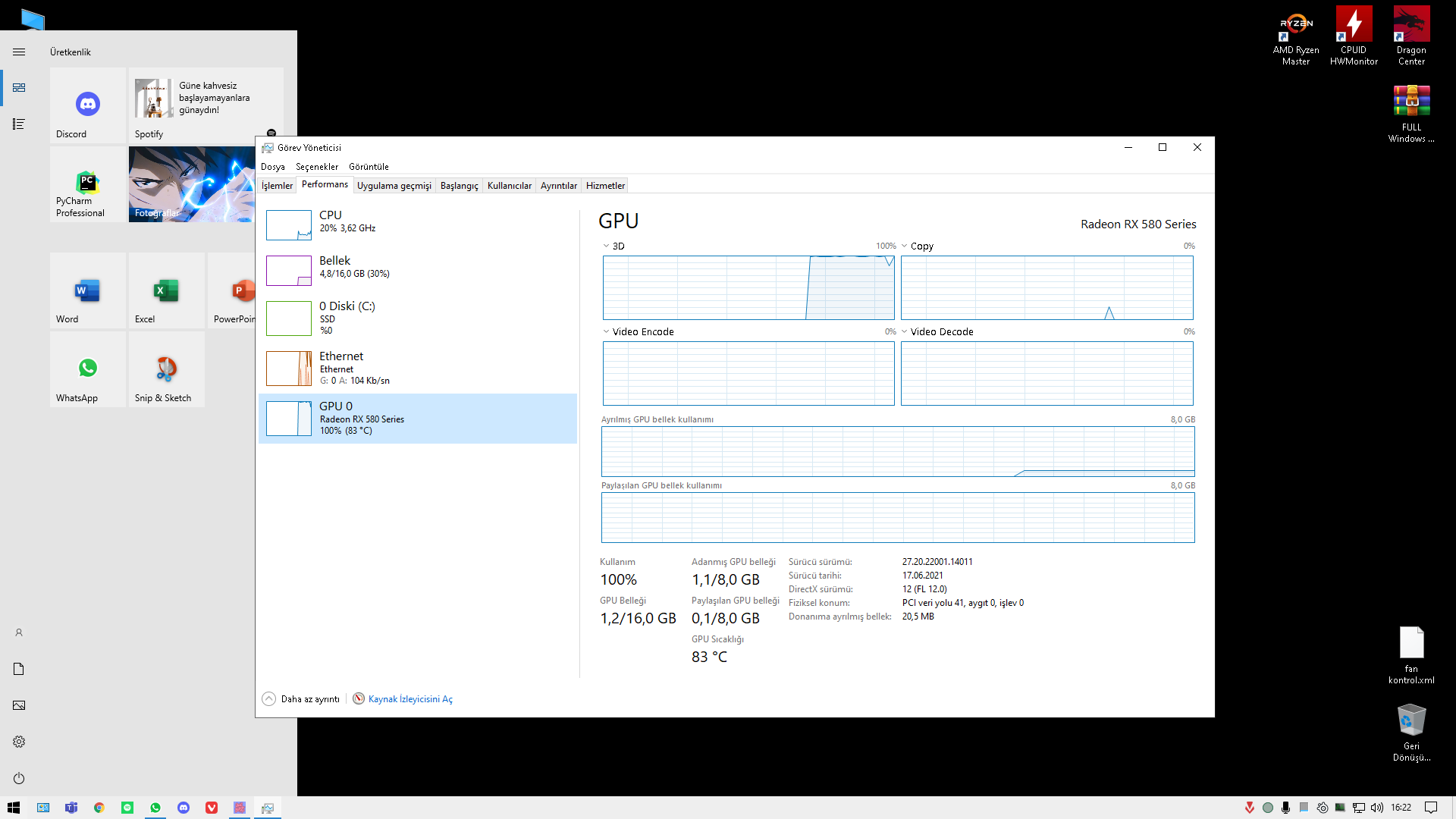
Task: Click the Start menu power icon
Action: 19,778
